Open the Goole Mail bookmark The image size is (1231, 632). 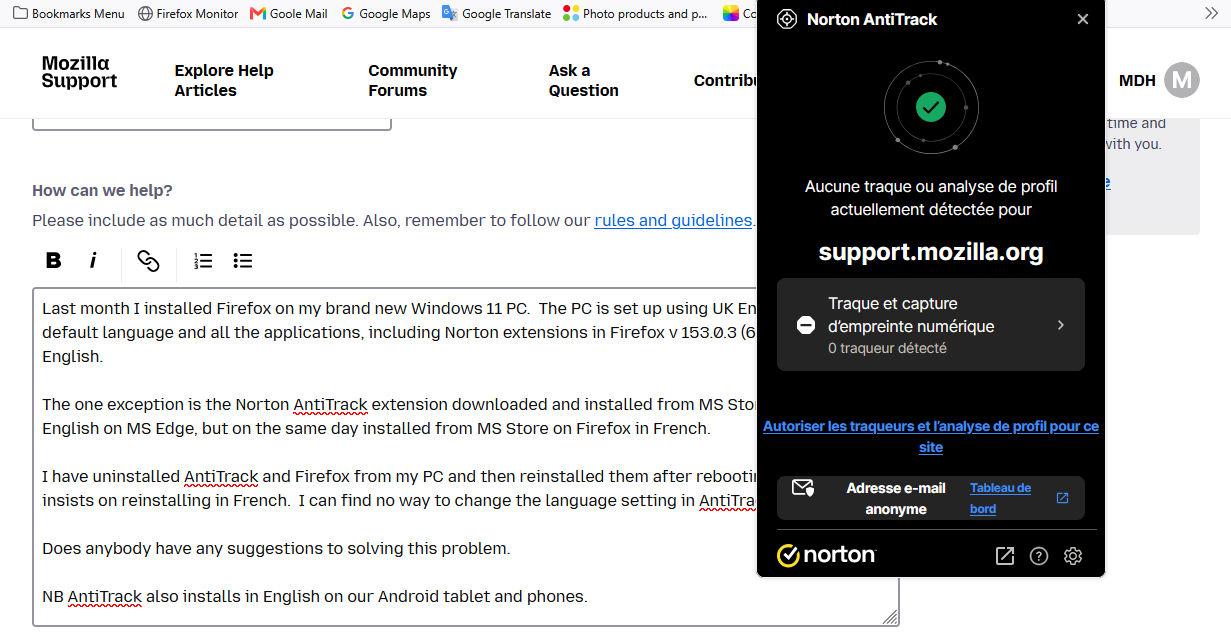coord(289,14)
